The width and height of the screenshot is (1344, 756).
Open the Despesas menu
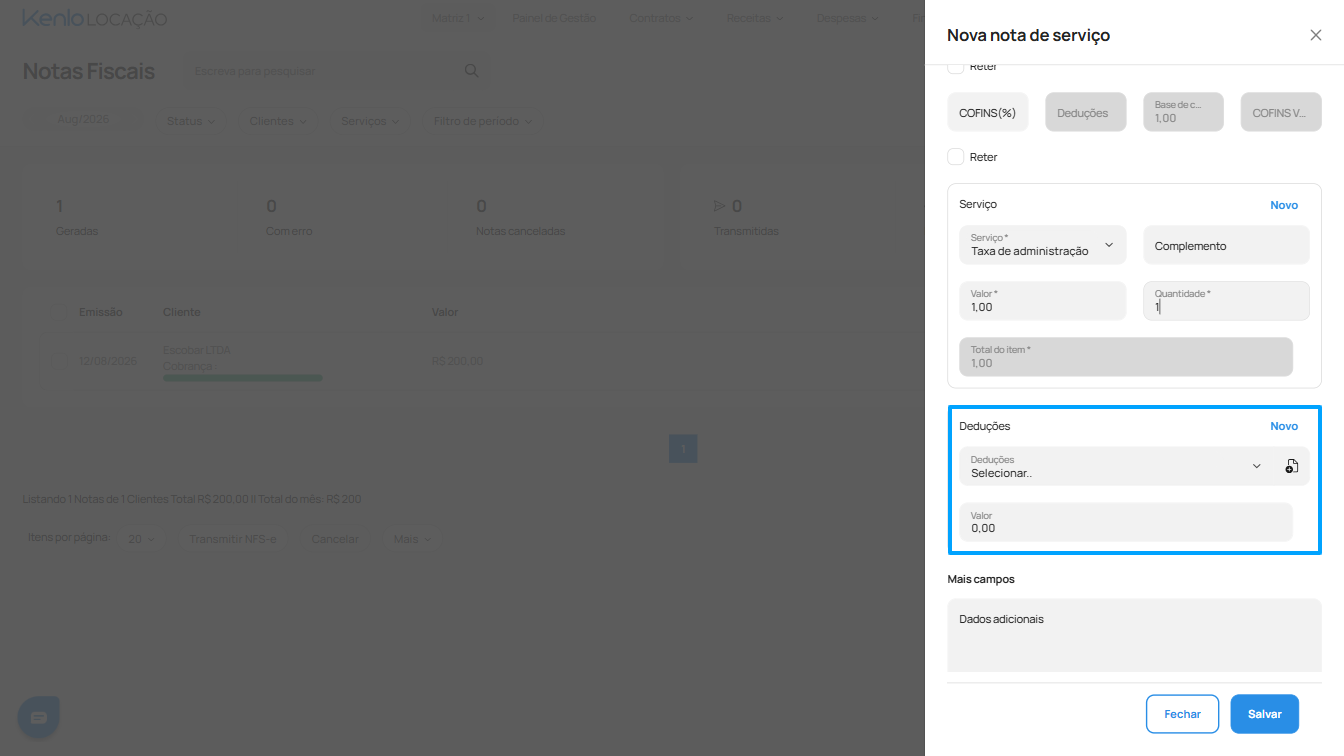[x=848, y=18]
